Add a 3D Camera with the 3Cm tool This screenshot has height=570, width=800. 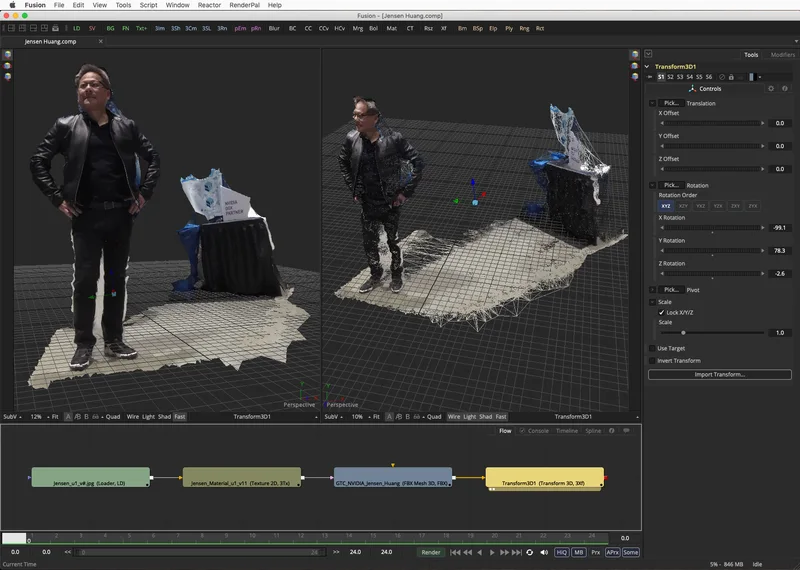click(x=191, y=29)
